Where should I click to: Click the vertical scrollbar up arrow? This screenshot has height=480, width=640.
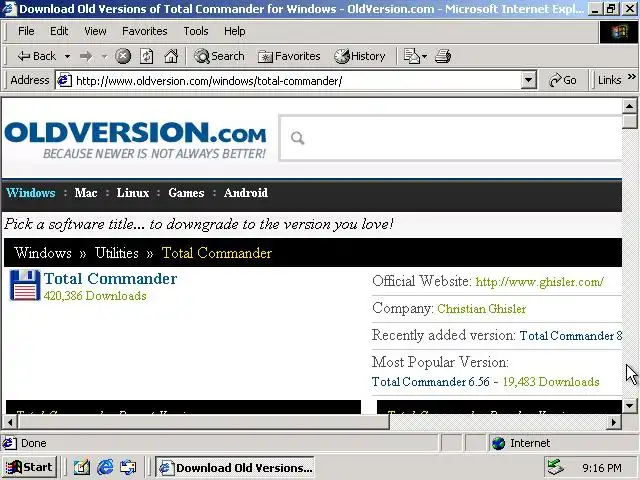click(x=629, y=106)
